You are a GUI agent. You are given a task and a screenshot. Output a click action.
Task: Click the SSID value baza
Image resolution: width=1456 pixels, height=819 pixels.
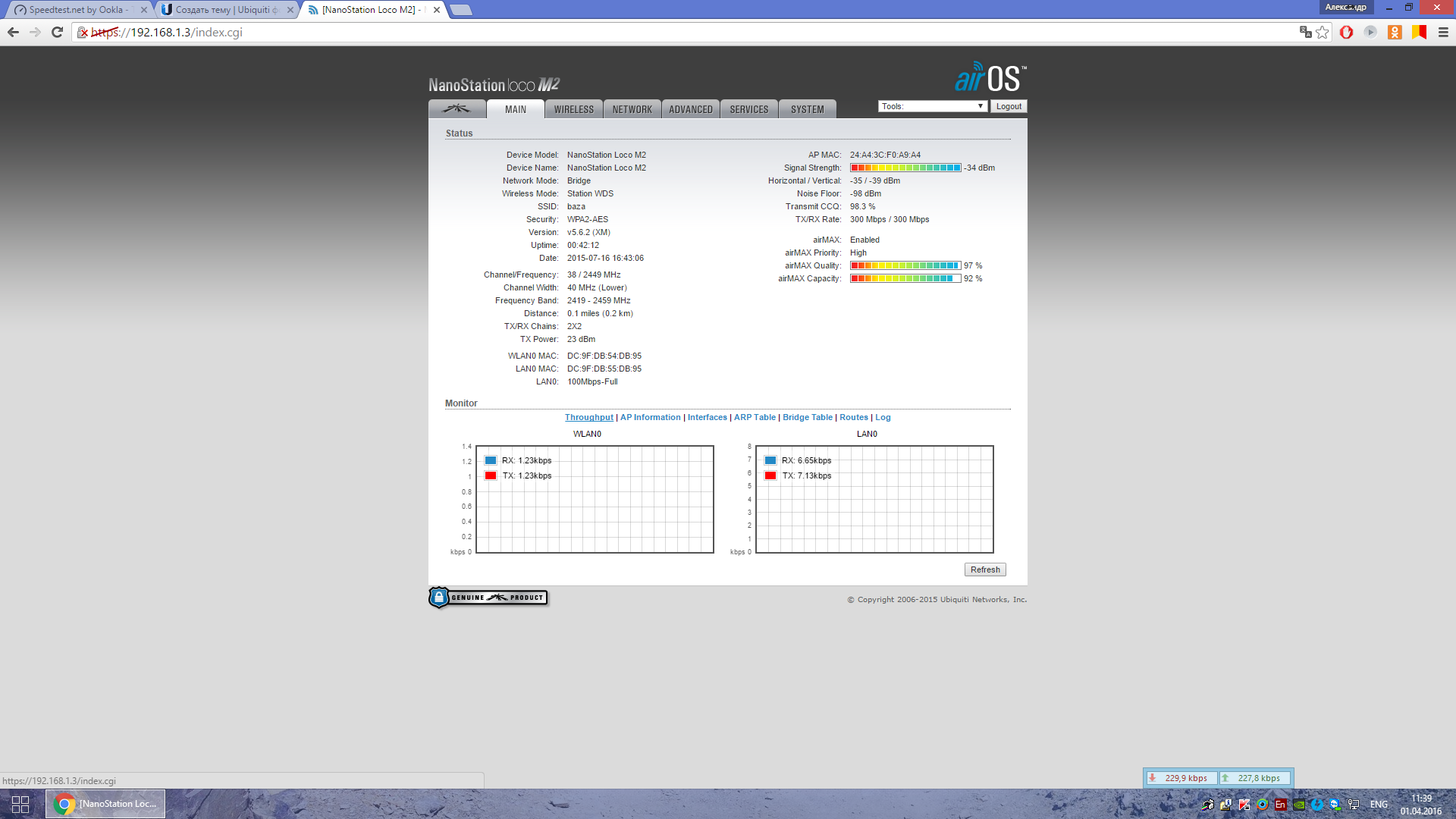click(576, 206)
